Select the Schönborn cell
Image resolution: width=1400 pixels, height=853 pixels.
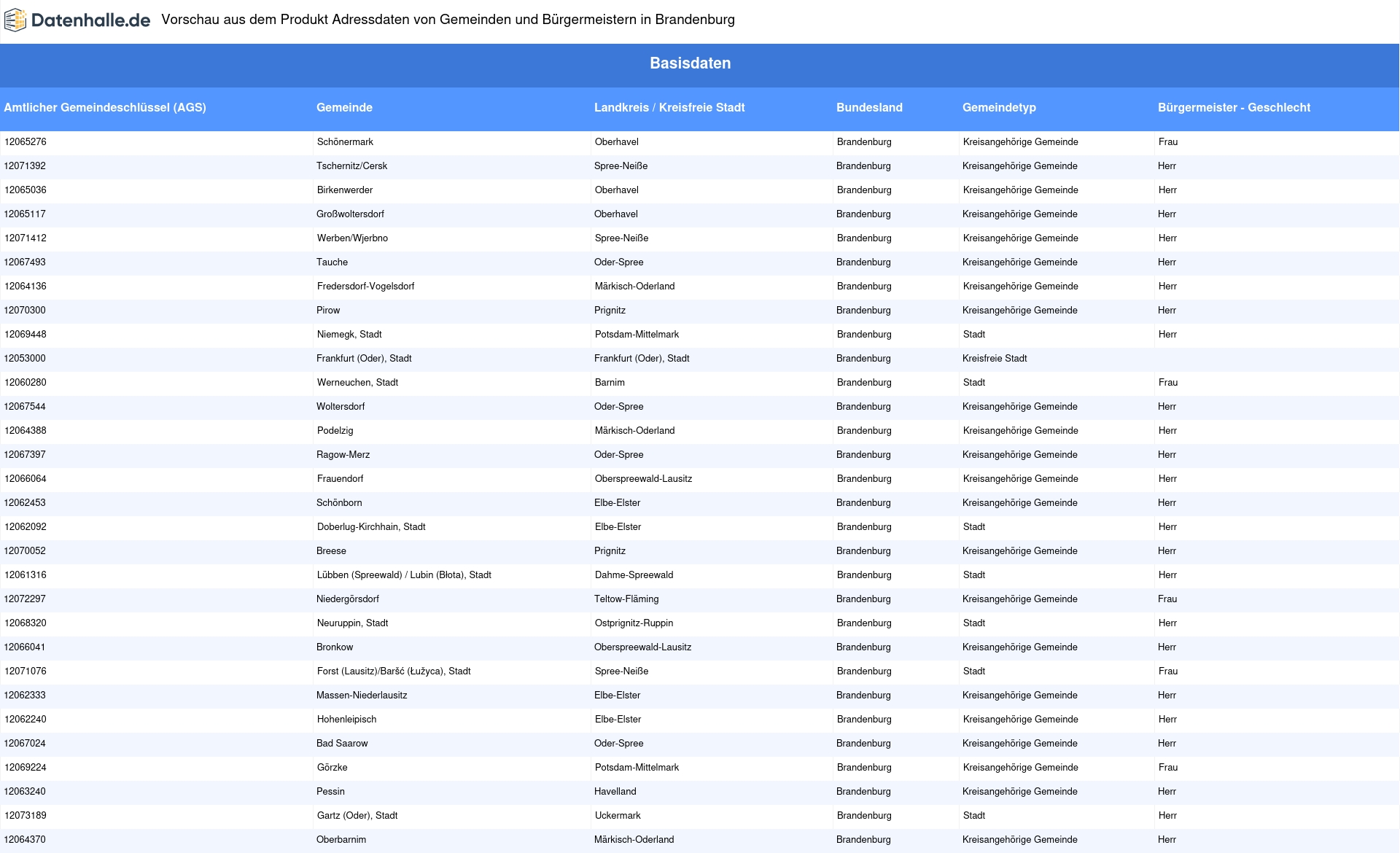451,503
